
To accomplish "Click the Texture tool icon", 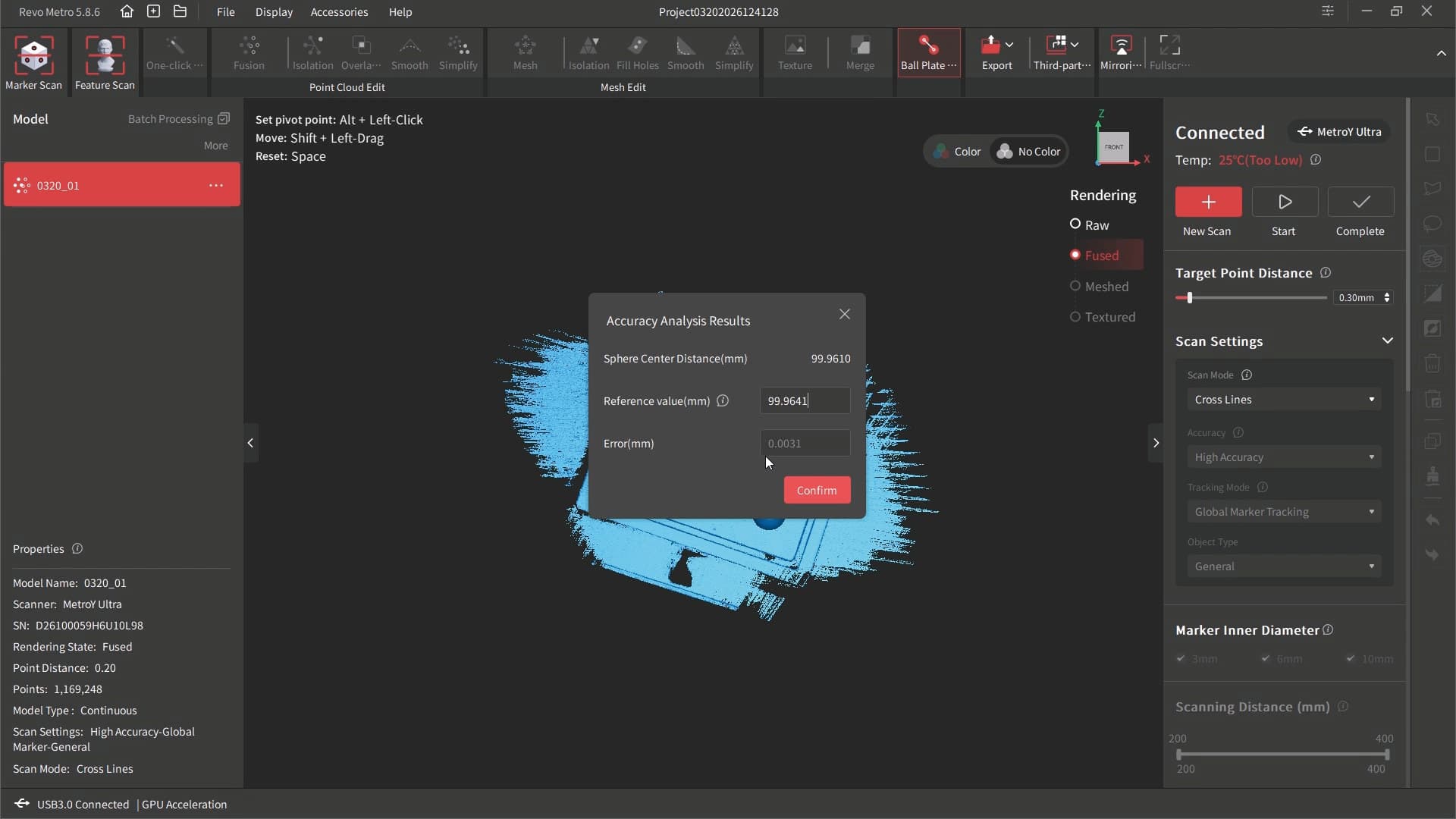I will click(x=795, y=46).
